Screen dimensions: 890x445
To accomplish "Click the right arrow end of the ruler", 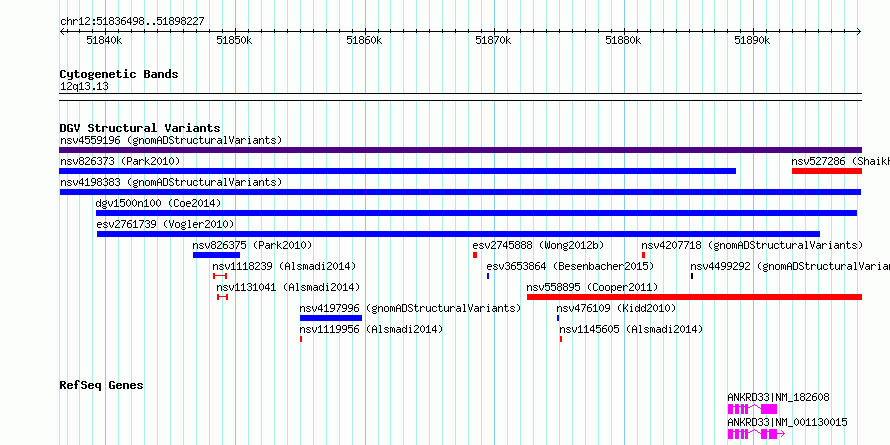I will (x=859, y=32).
